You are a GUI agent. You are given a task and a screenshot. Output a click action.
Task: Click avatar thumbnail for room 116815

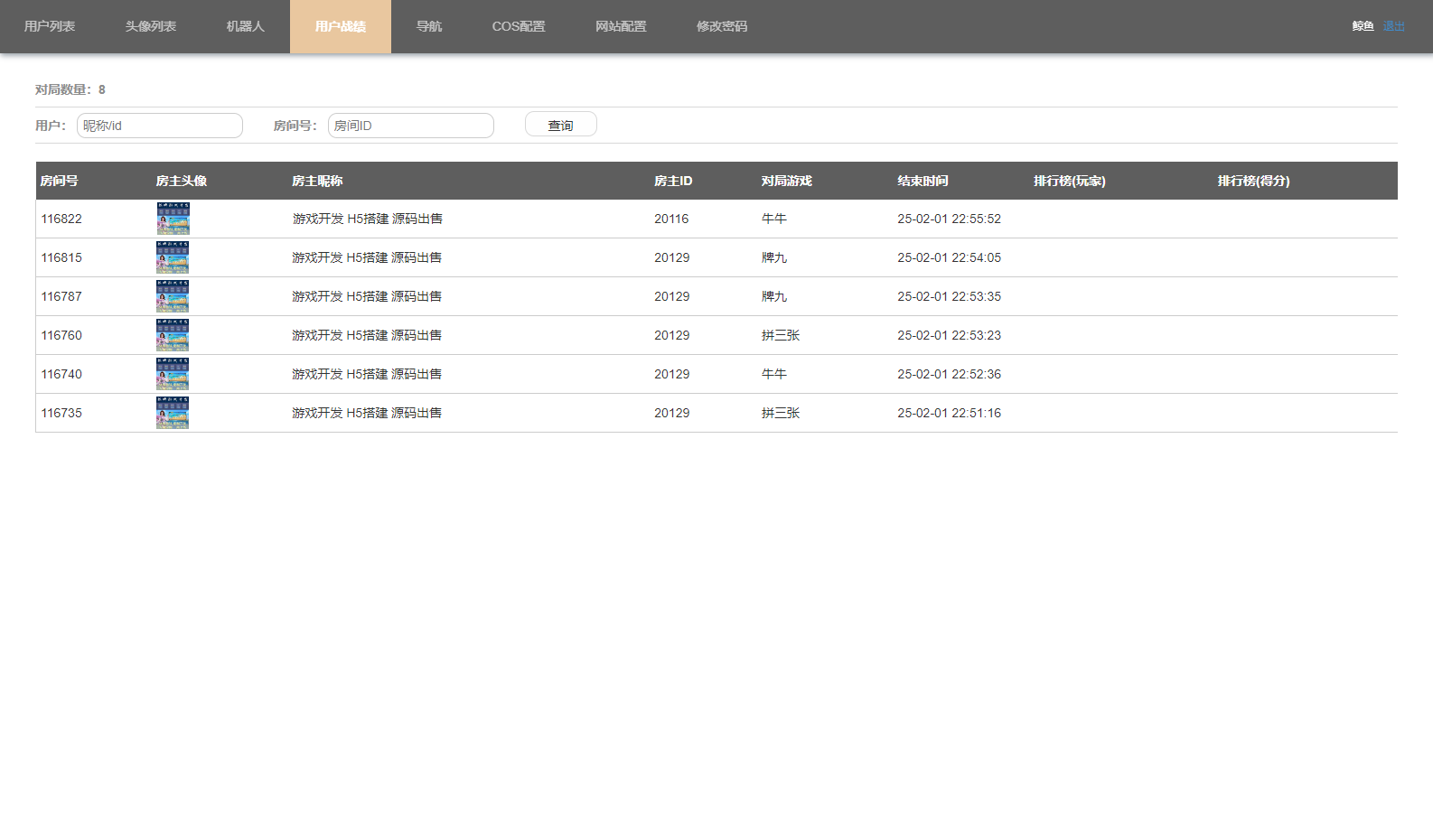173,257
